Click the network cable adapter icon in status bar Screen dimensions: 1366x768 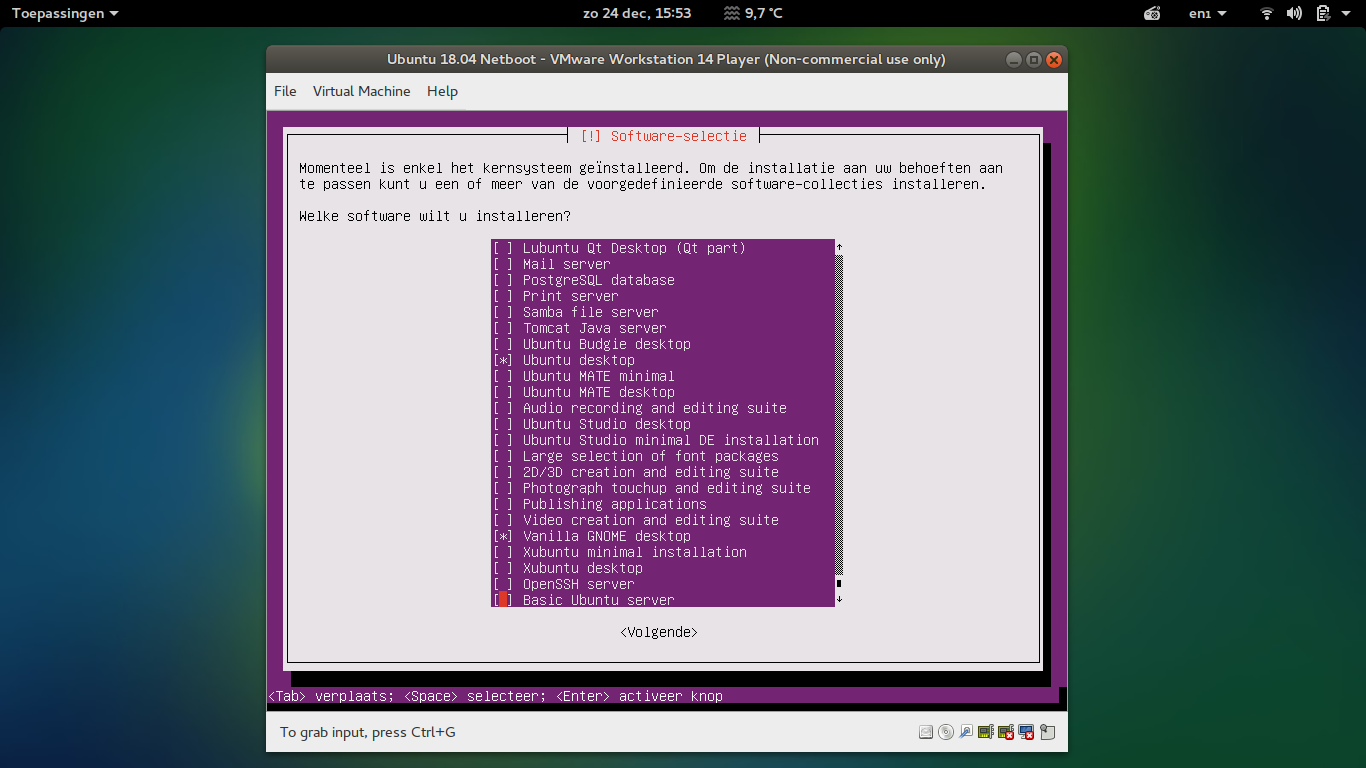tap(966, 732)
